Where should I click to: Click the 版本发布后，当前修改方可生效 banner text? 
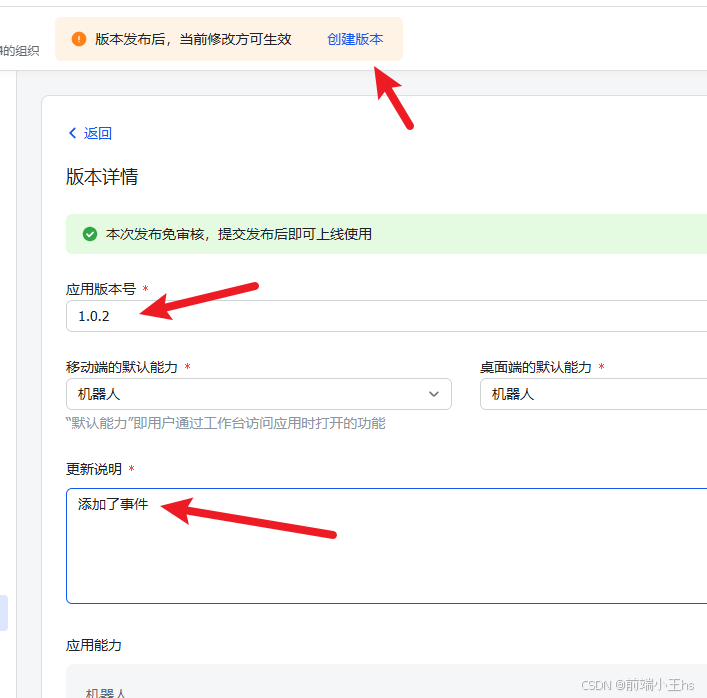[193, 39]
